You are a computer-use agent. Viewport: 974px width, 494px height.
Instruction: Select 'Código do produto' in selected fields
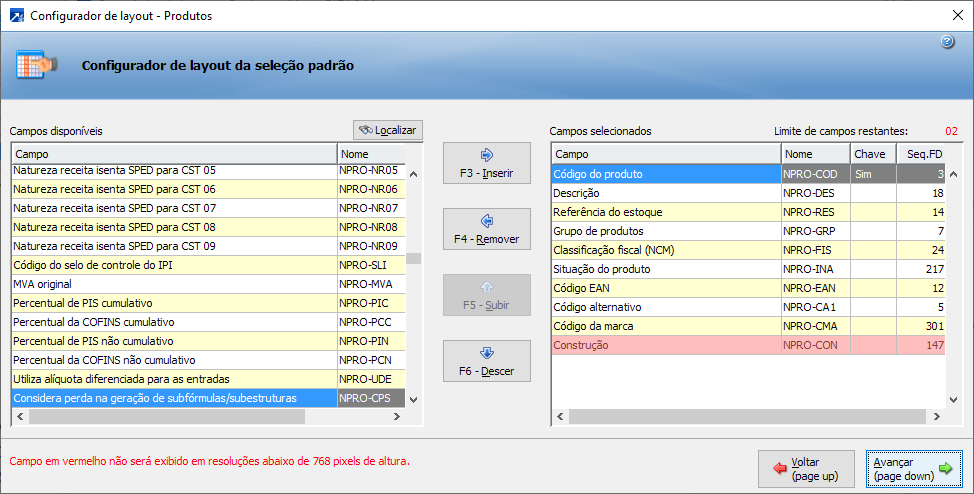pyautogui.click(x=749, y=174)
